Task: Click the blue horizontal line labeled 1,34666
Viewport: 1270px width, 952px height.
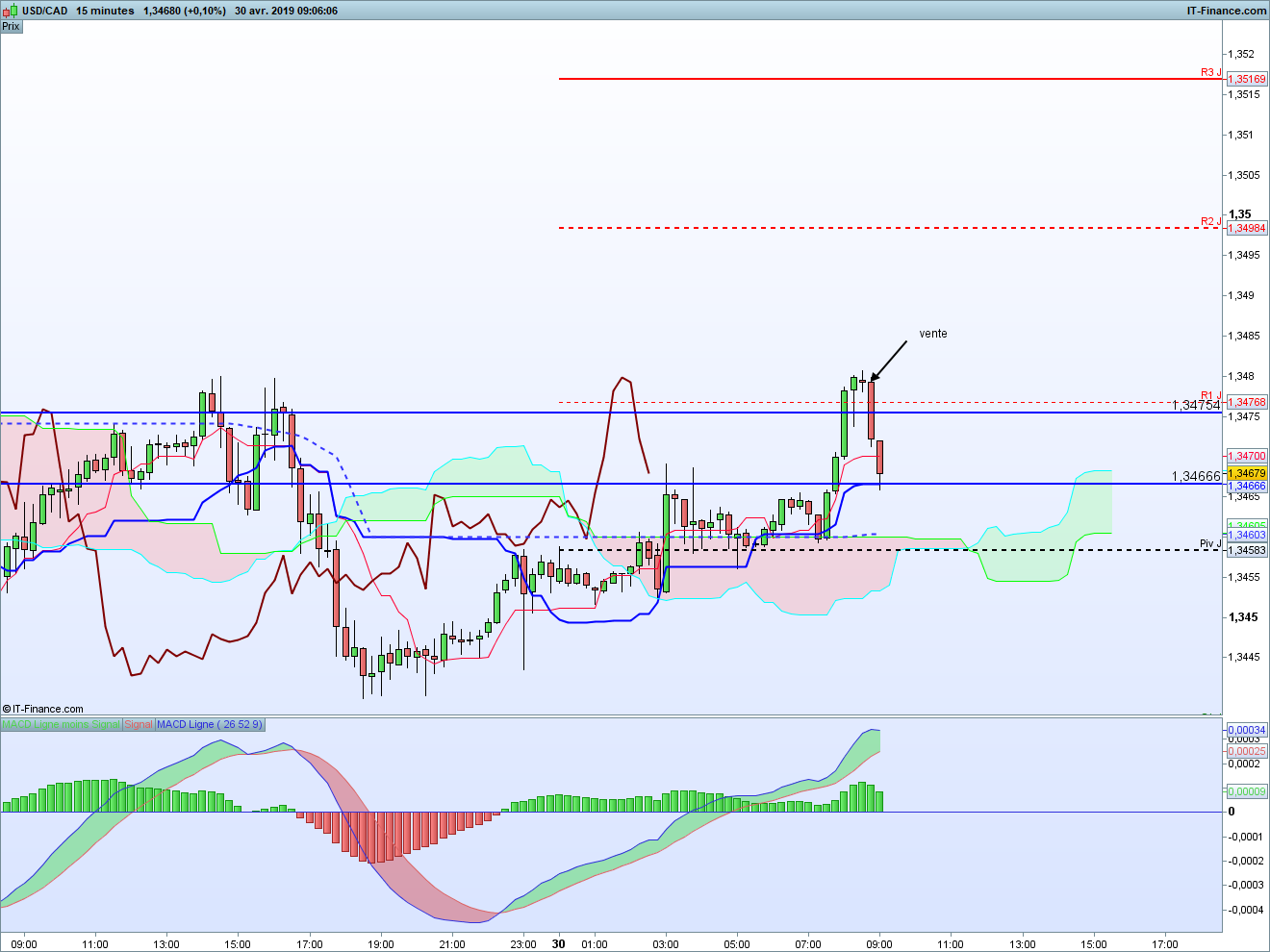Action: [577, 484]
